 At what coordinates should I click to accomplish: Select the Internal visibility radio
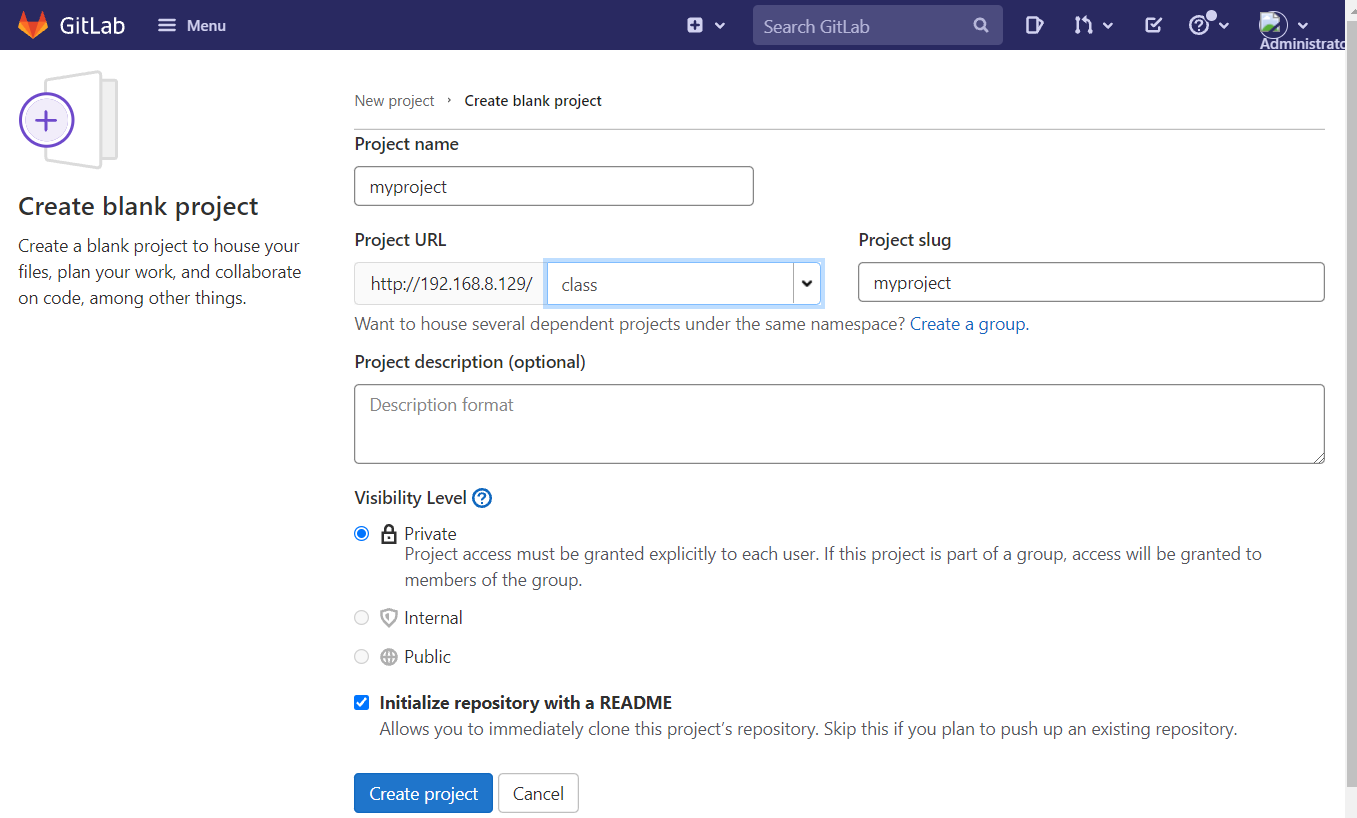coord(362,618)
